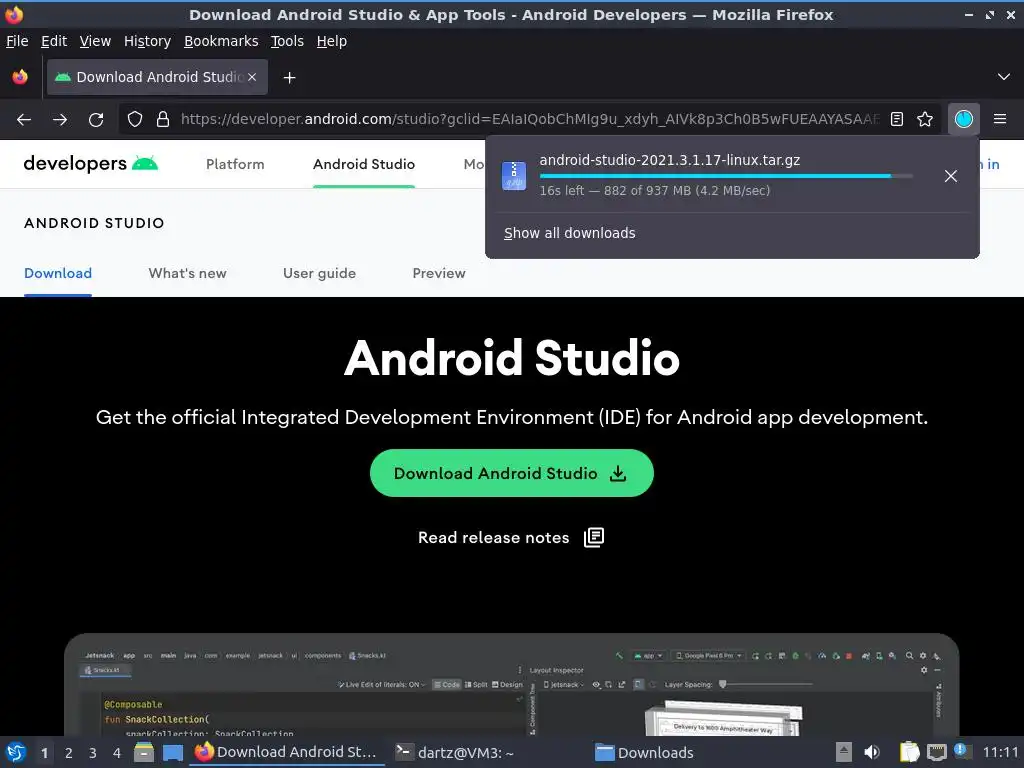Reload the current page
Image resolution: width=1024 pixels, height=768 pixels.
click(x=96, y=120)
